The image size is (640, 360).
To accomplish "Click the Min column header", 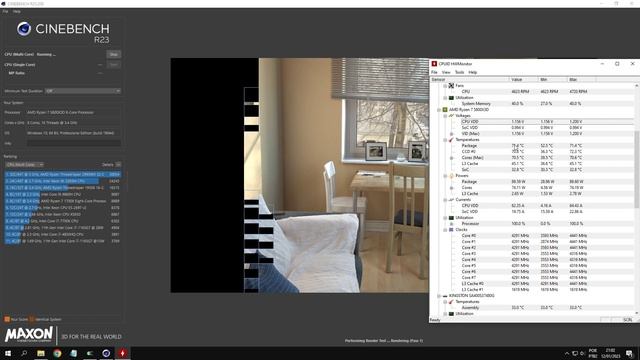I will point(553,80).
